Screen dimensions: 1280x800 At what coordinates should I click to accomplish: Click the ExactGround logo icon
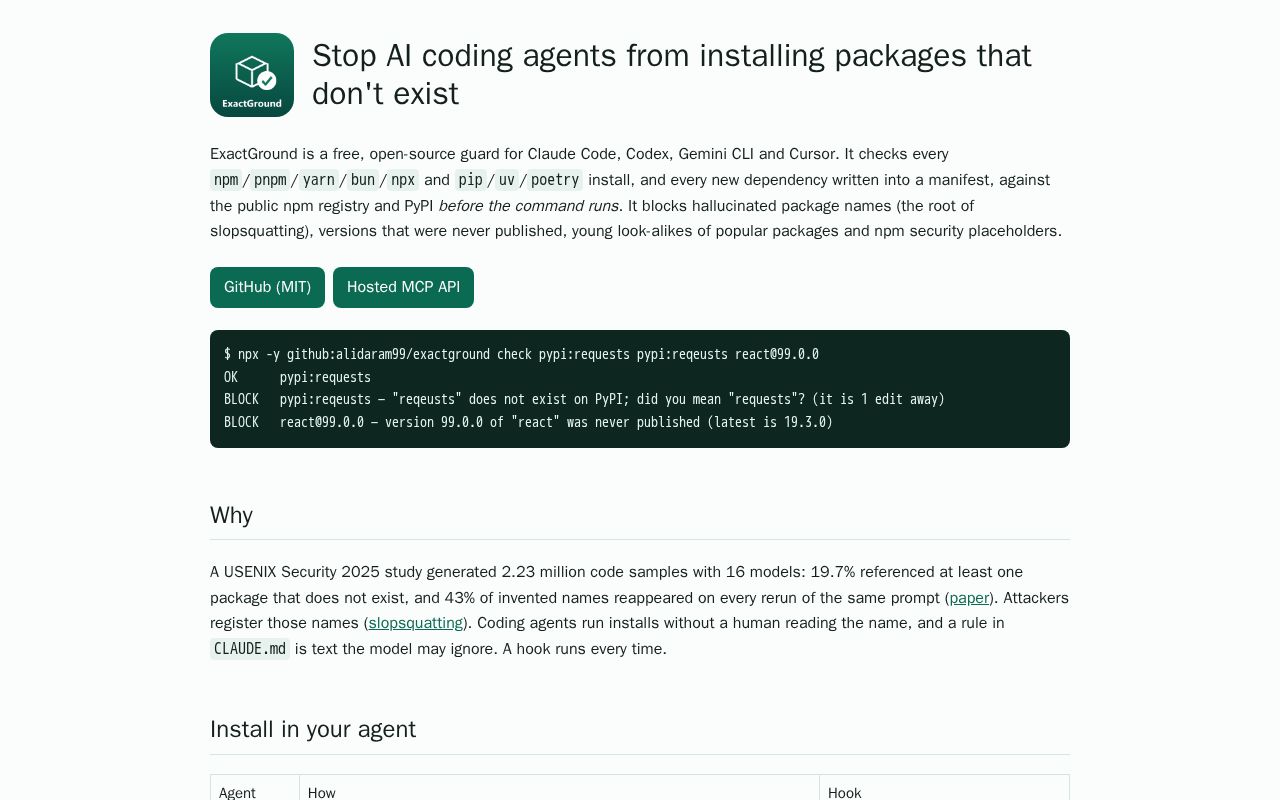pyautogui.click(x=252, y=75)
